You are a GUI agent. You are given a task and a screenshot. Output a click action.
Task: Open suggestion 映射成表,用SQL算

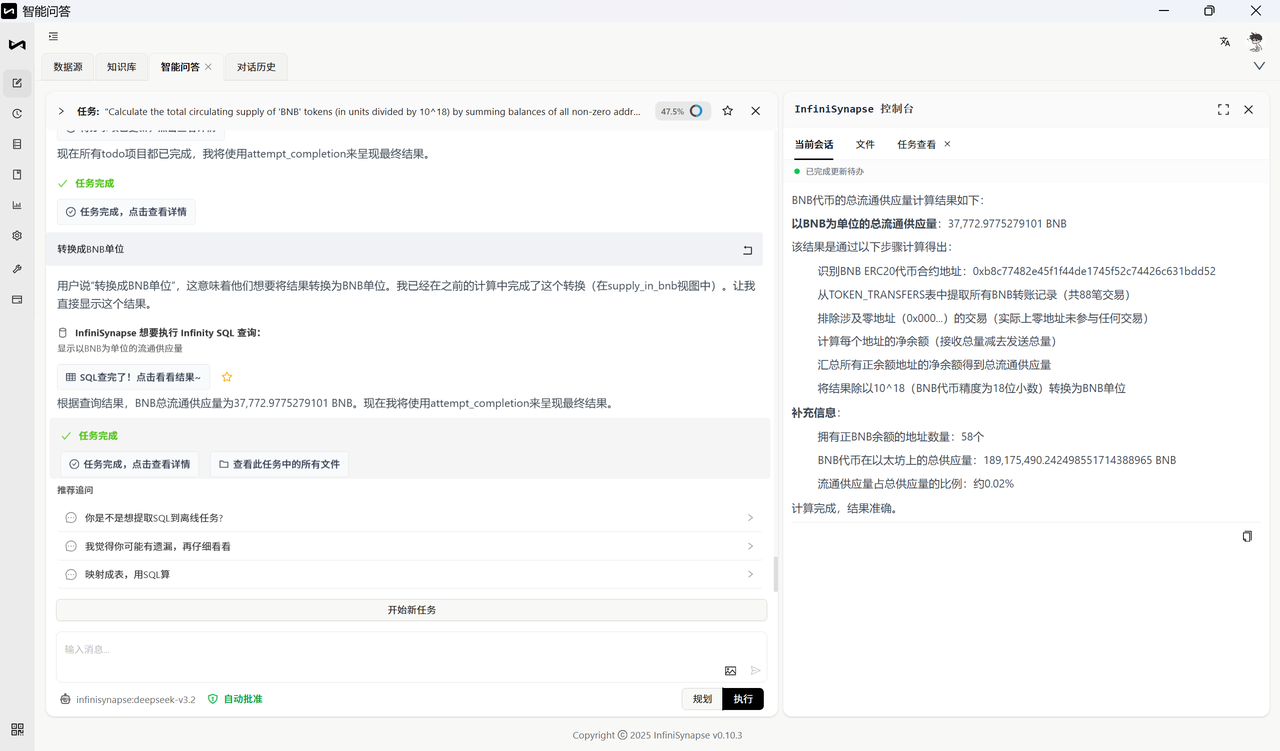(410, 574)
